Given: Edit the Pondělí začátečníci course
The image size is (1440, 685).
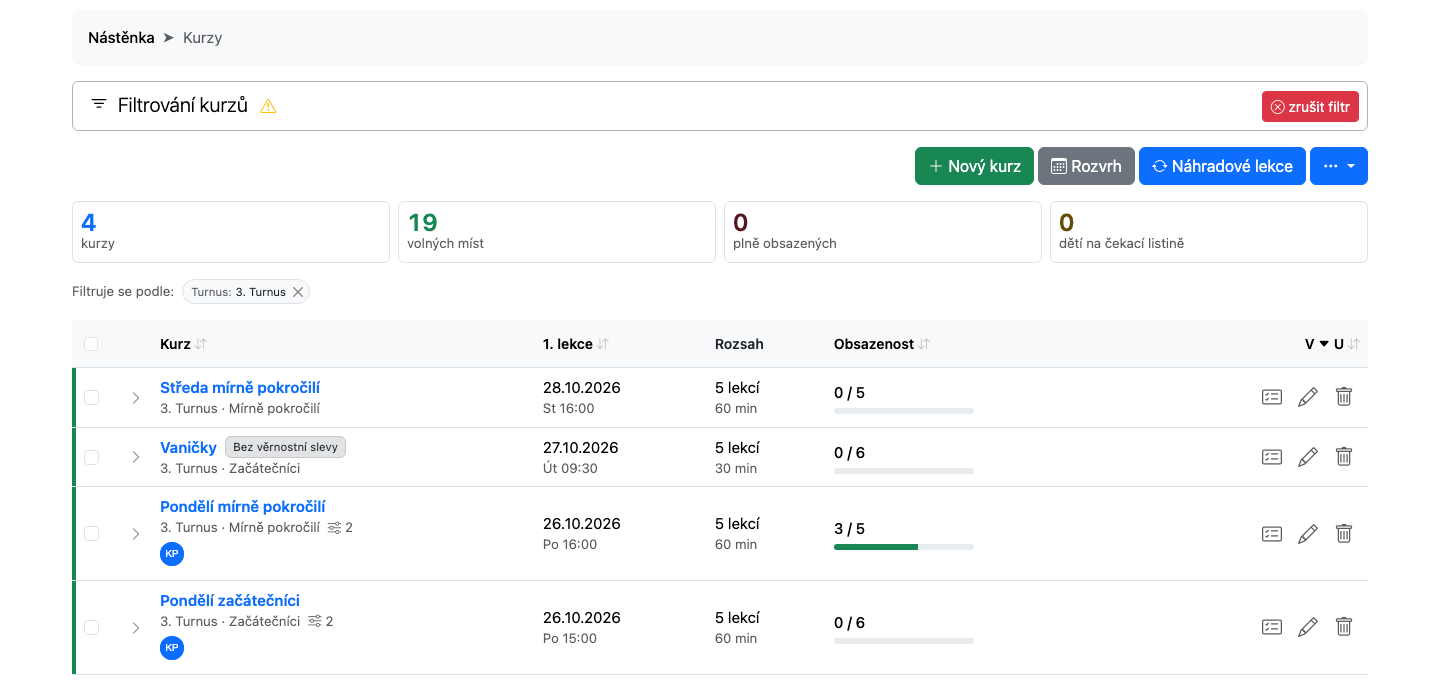Looking at the screenshot, I should (1307, 627).
